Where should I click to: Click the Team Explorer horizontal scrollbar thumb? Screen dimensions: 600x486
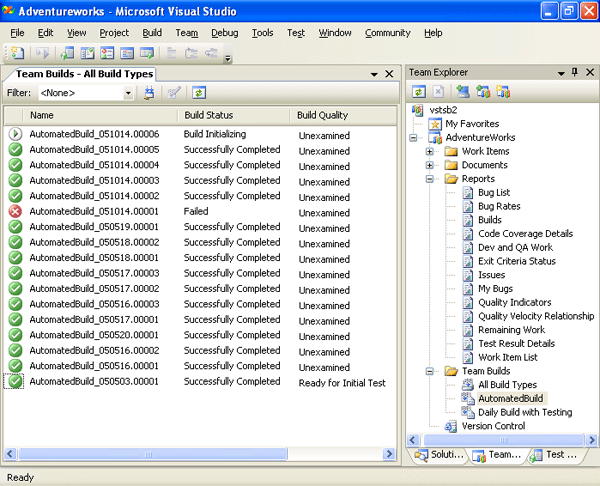(x=504, y=440)
